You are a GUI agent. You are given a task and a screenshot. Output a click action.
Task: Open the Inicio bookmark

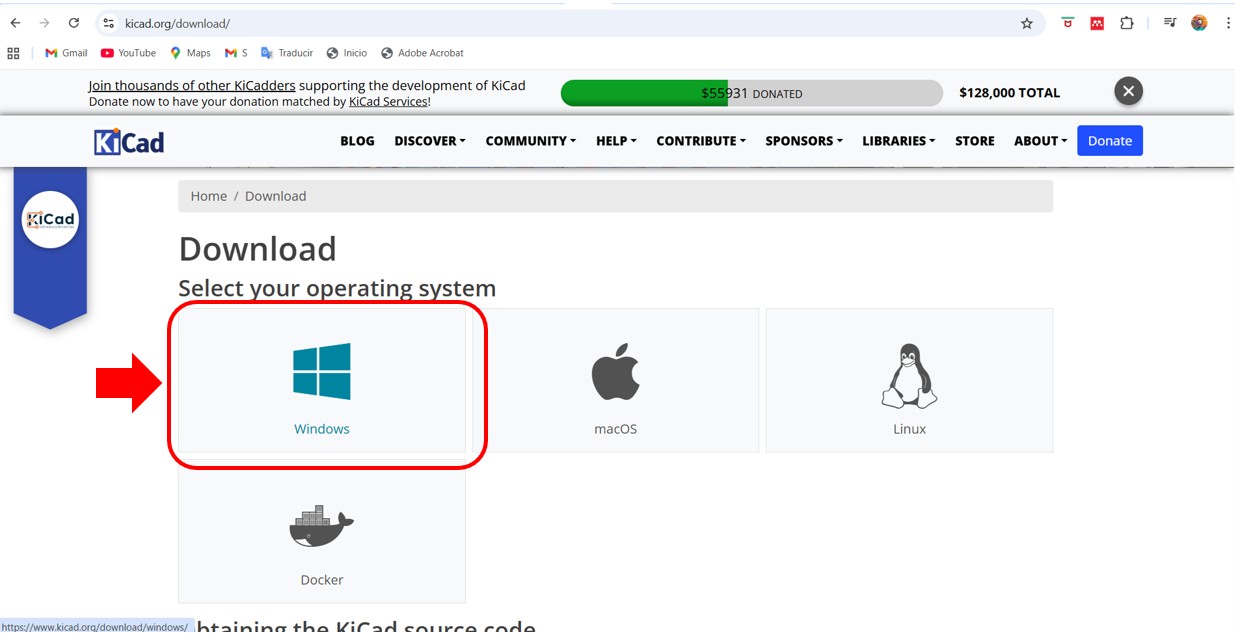(x=347, y=53)
